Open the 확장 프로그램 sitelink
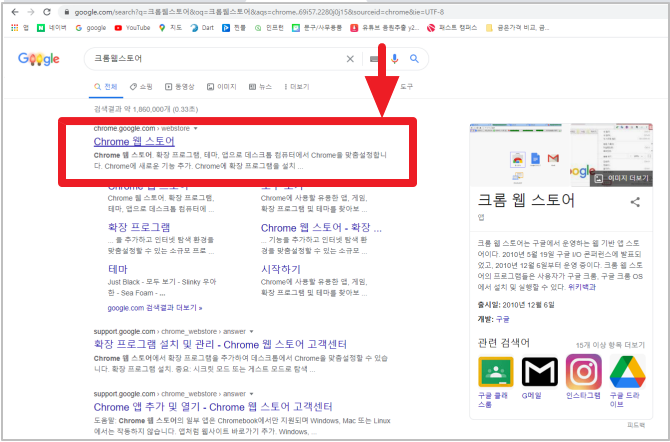 pos(139,227)
